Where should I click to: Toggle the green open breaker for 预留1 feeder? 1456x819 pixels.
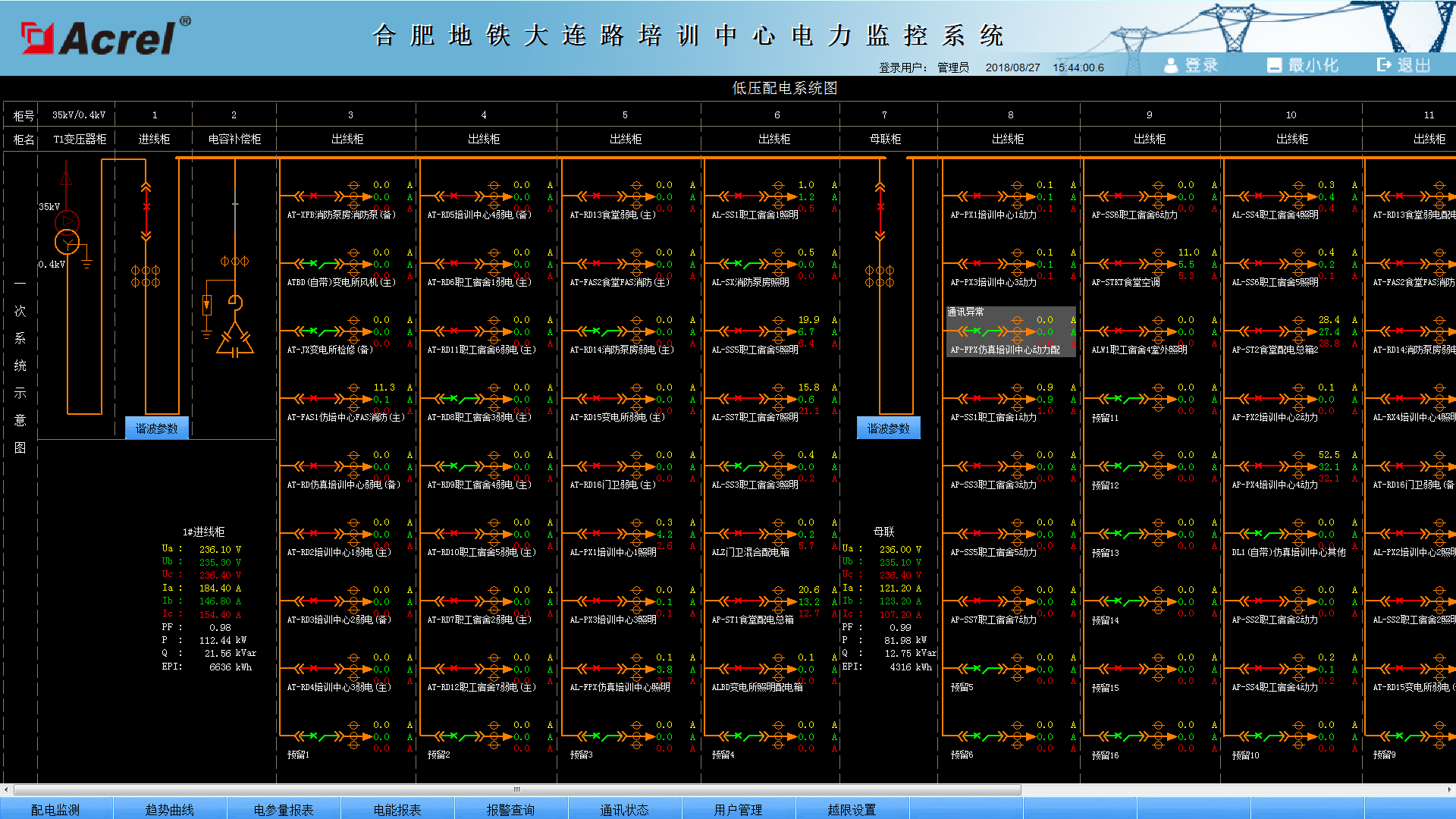click(318, 736)
